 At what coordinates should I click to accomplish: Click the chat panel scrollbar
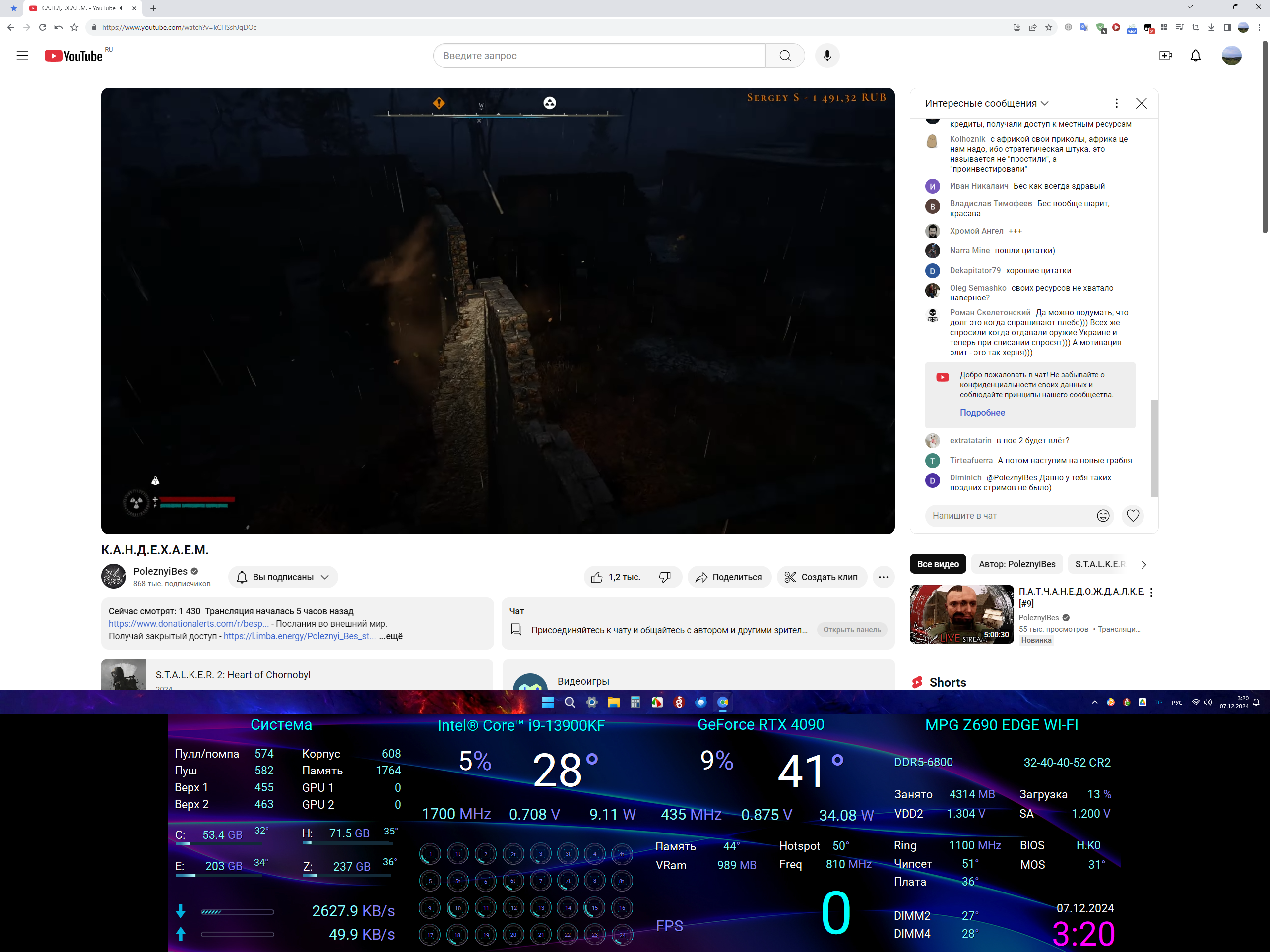(1154, 448)
